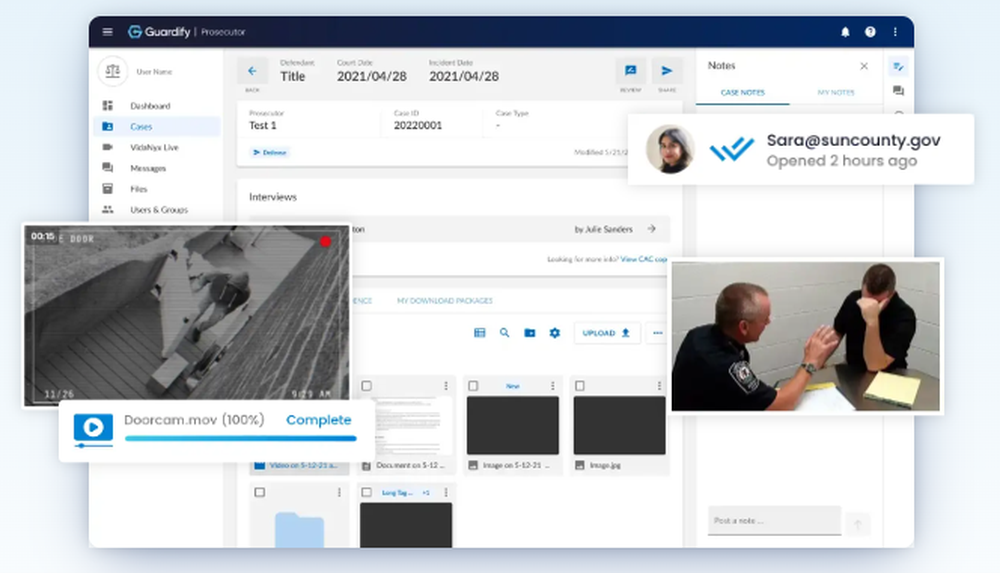This screenshot has width=1000, height=573.
Task: Tick the checkbox on Image on 5-12-21 card
Action: click(x=473, y=386)
